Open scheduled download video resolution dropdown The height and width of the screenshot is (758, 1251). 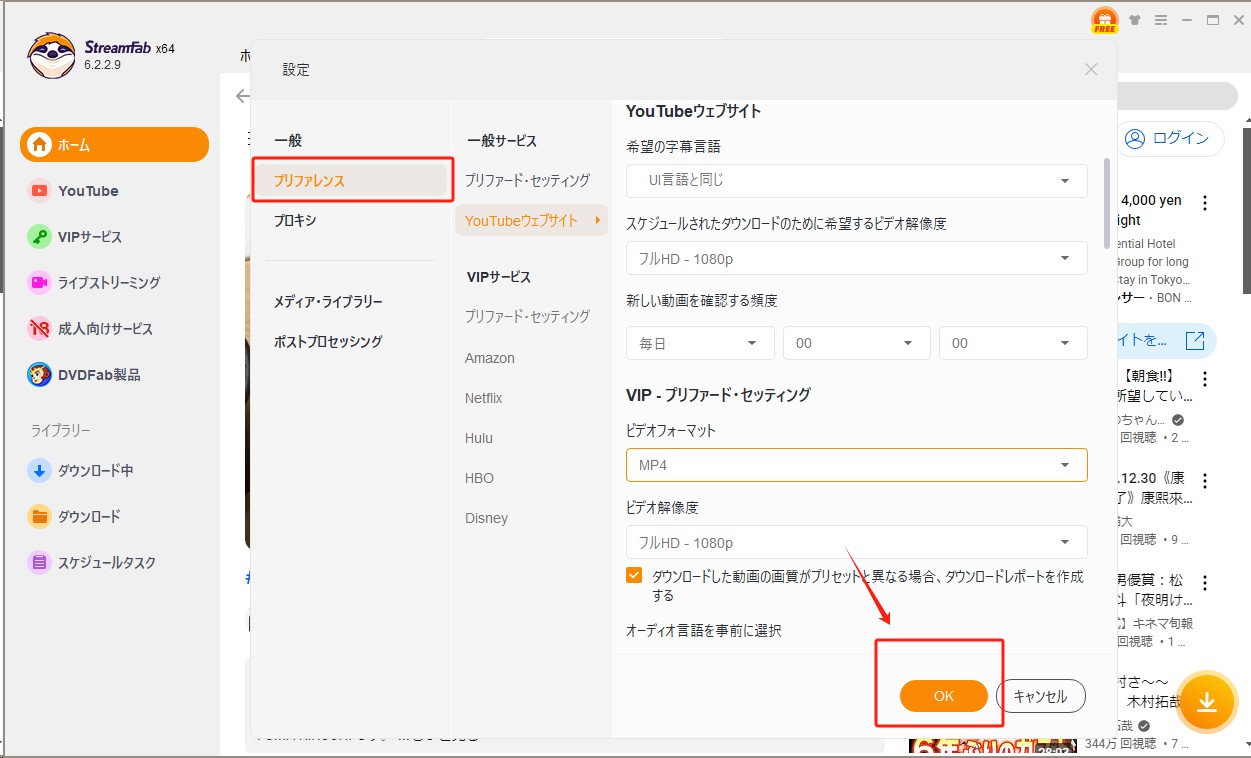(x=857, y=259)
